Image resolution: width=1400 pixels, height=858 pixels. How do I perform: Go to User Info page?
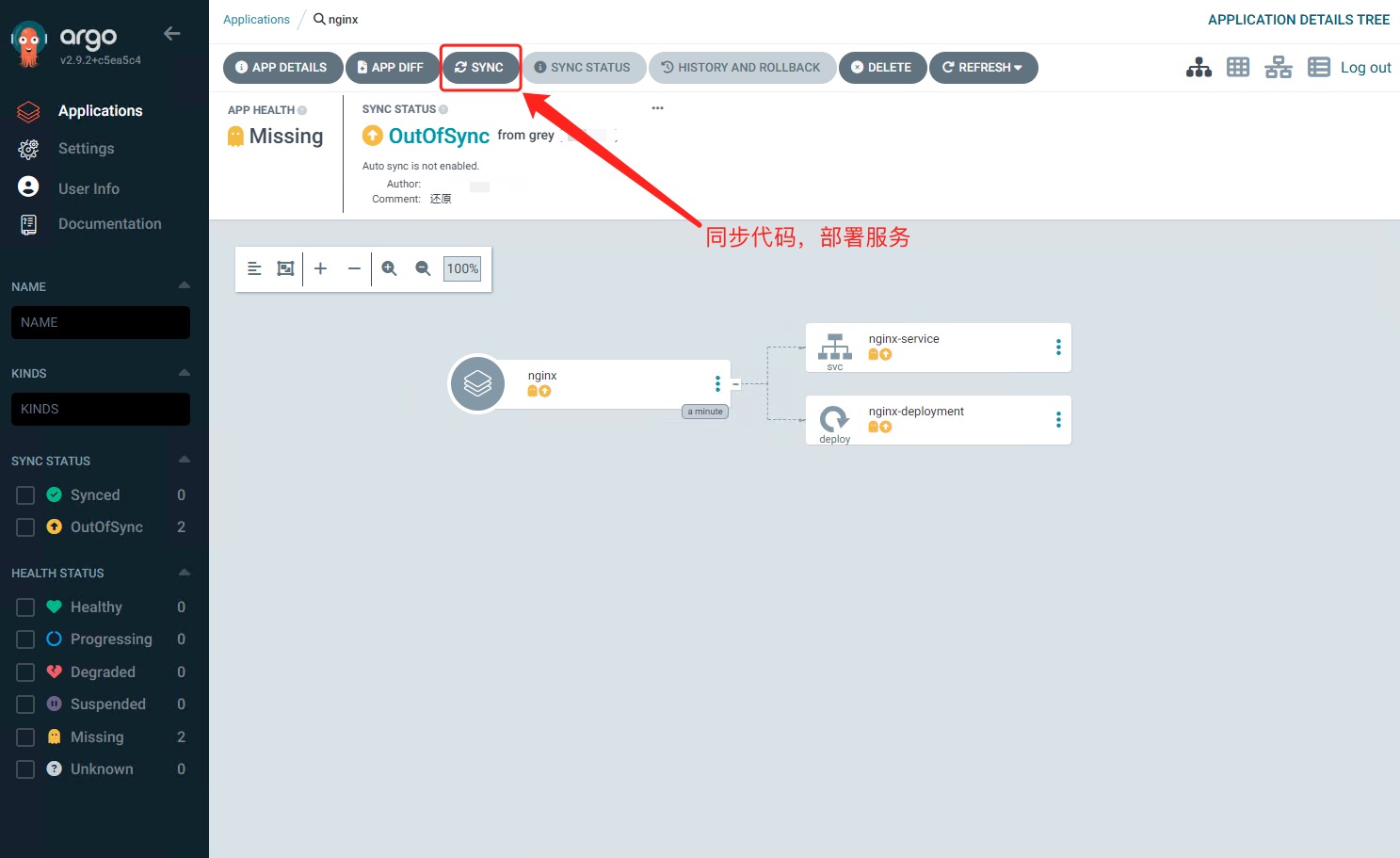pyautogui.click(x=89, y=188)
